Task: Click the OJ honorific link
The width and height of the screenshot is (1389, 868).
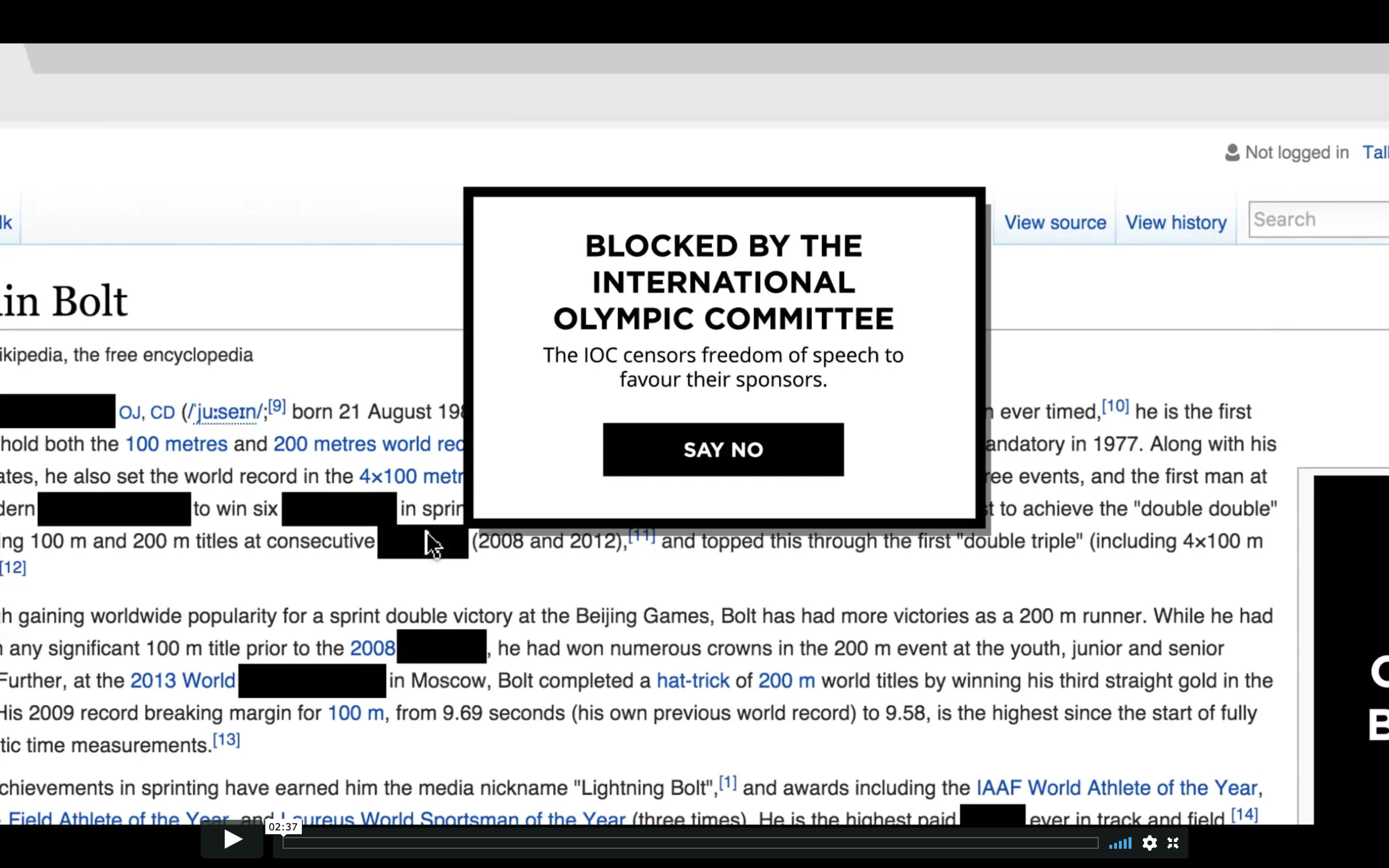Action: click(129, 413)
